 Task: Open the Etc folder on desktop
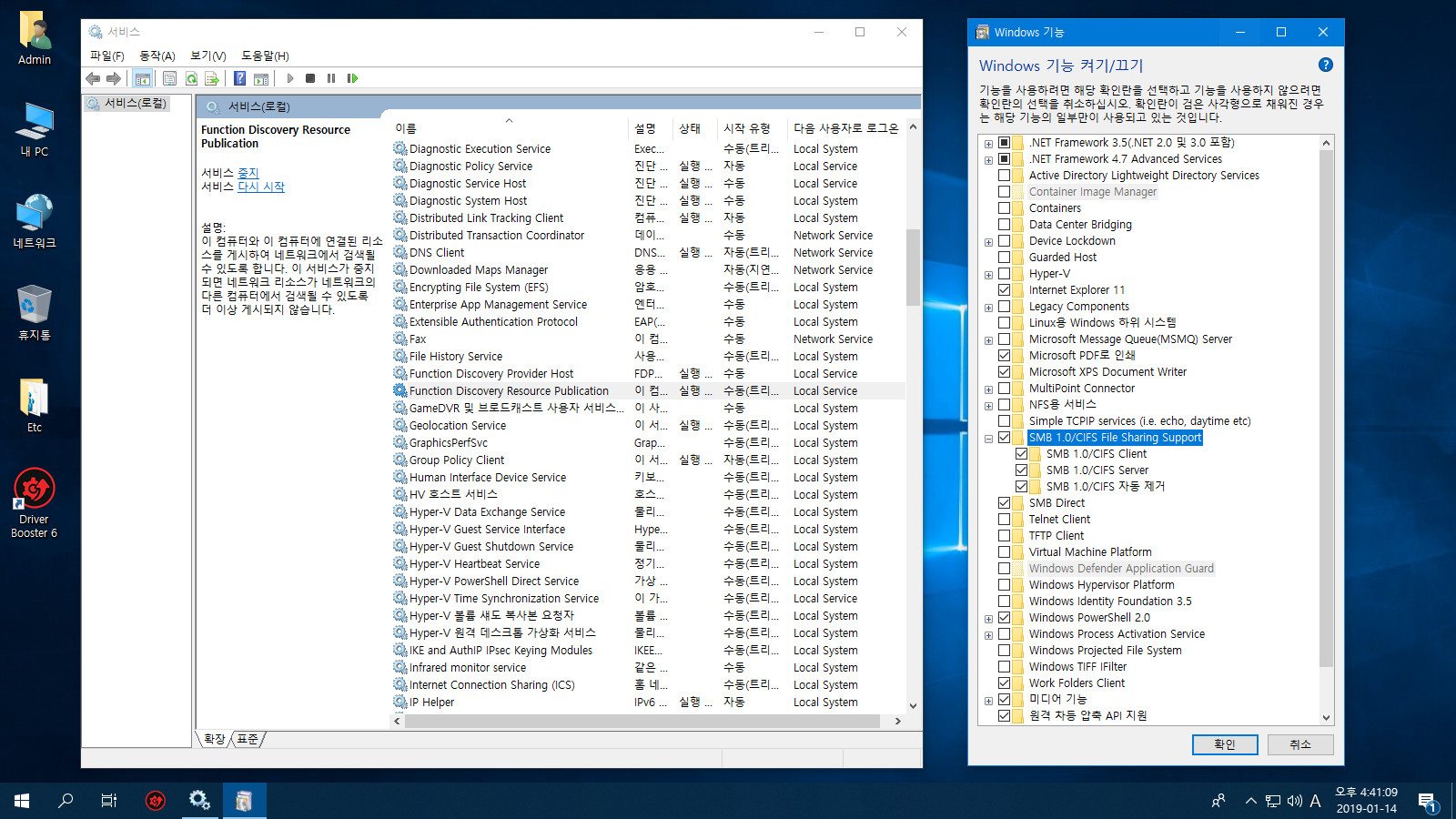point(35,405)
